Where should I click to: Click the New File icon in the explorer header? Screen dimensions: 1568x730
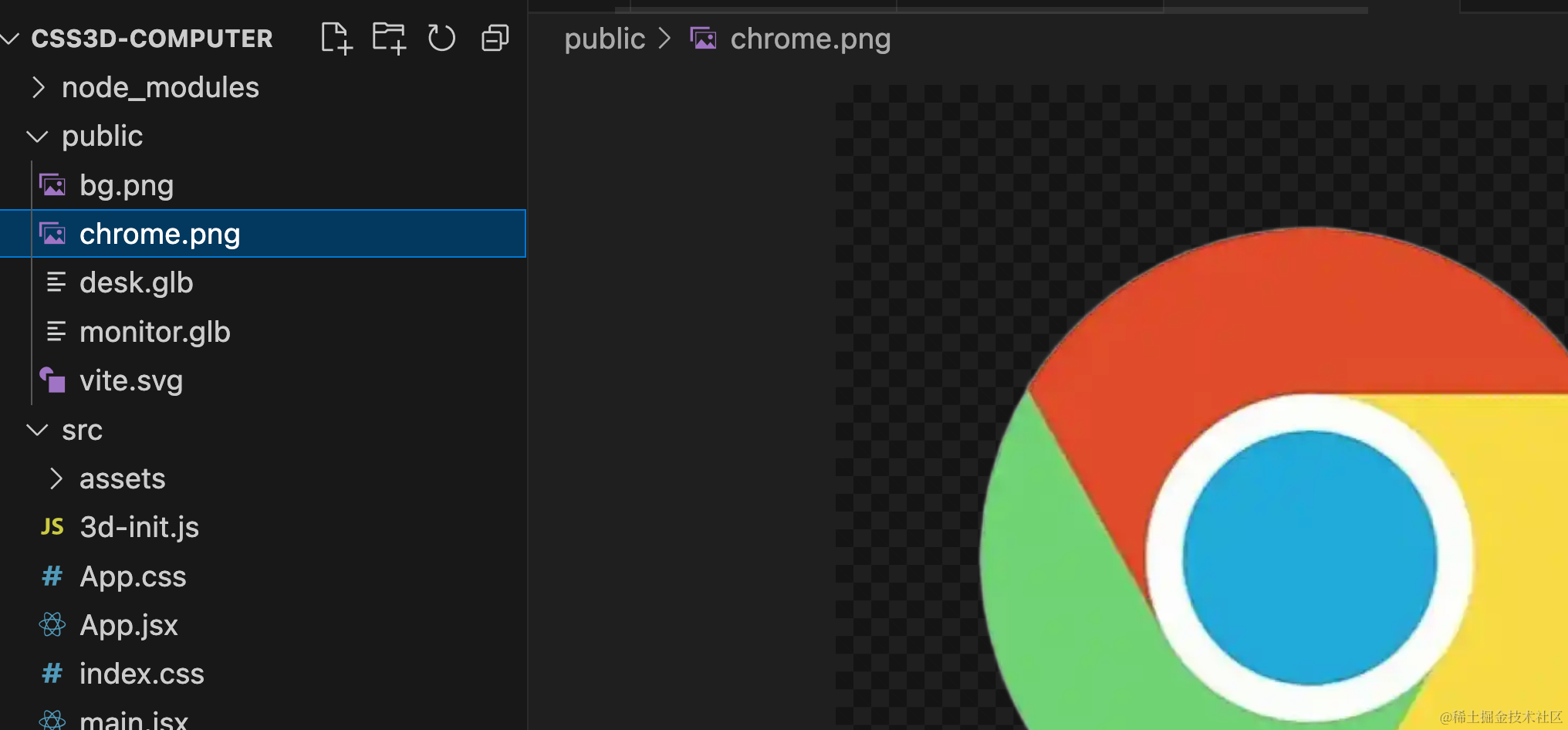(x=336, y=38)
